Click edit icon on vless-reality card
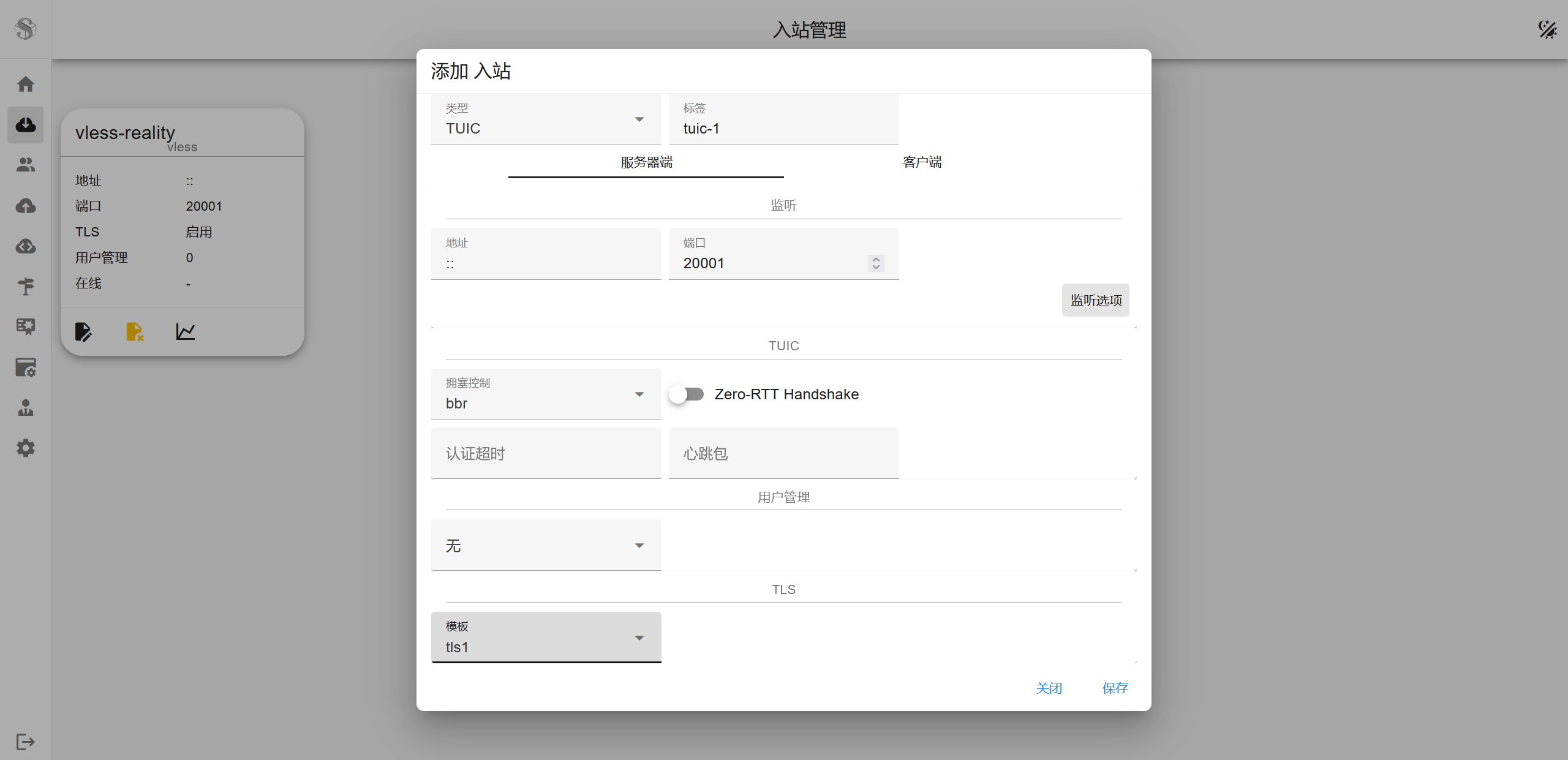The width and height of the screenshot is (1568, 760). pyautogui.click(x=83, y=332)
